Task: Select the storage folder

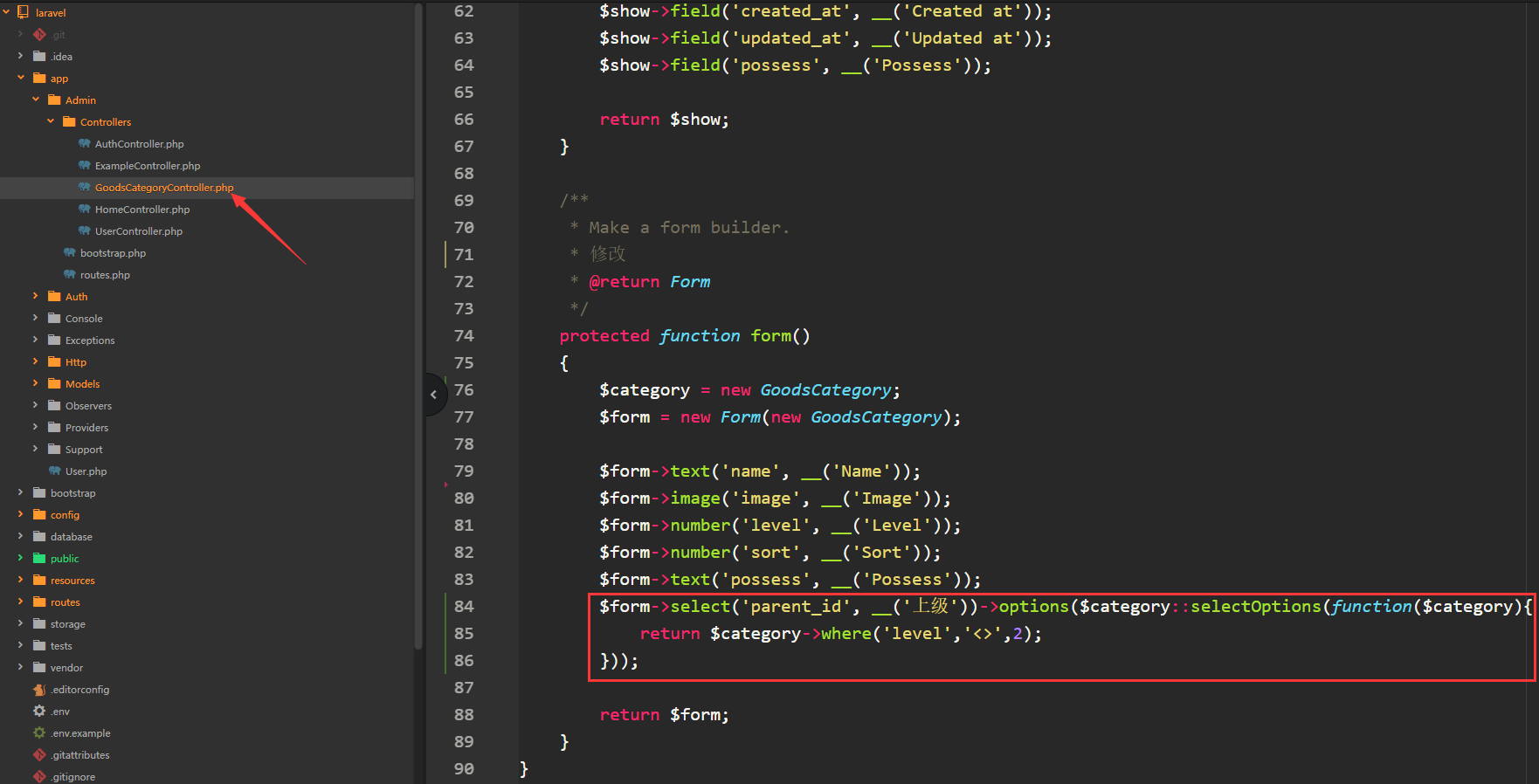Action: point(67,624)
